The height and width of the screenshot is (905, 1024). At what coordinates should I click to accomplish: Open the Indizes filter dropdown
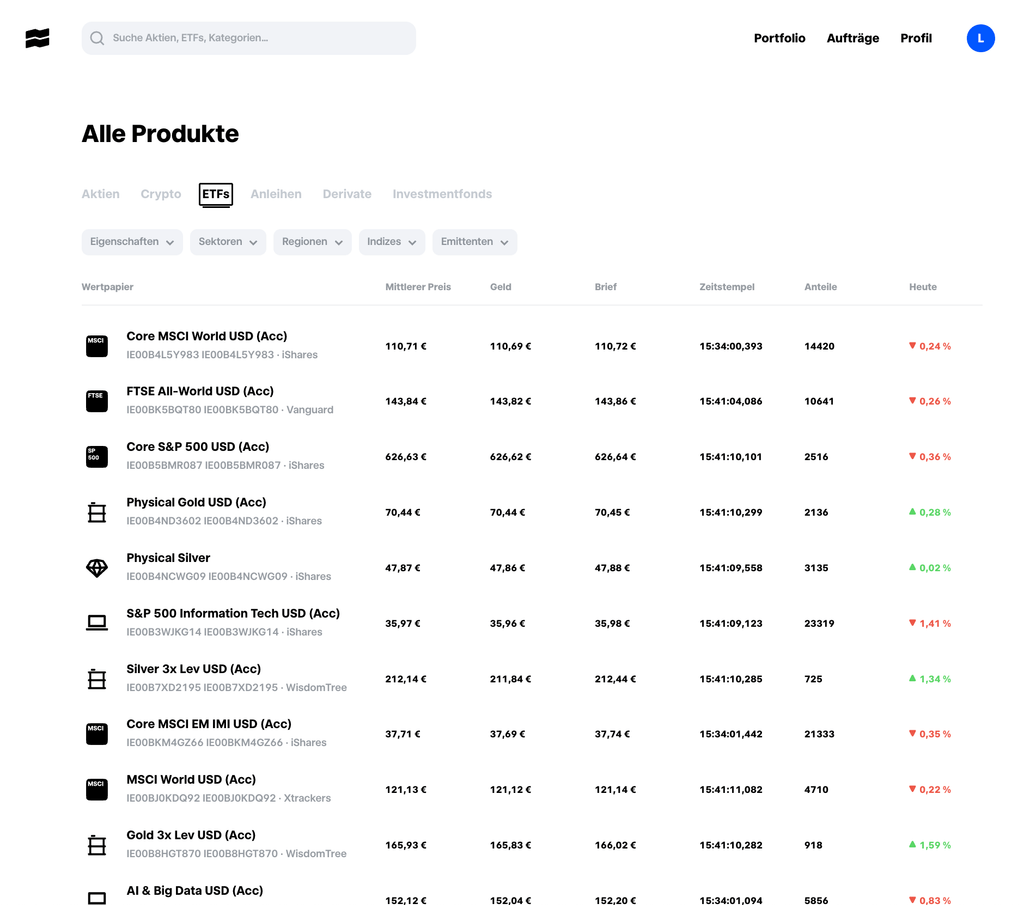pos(391,242)
